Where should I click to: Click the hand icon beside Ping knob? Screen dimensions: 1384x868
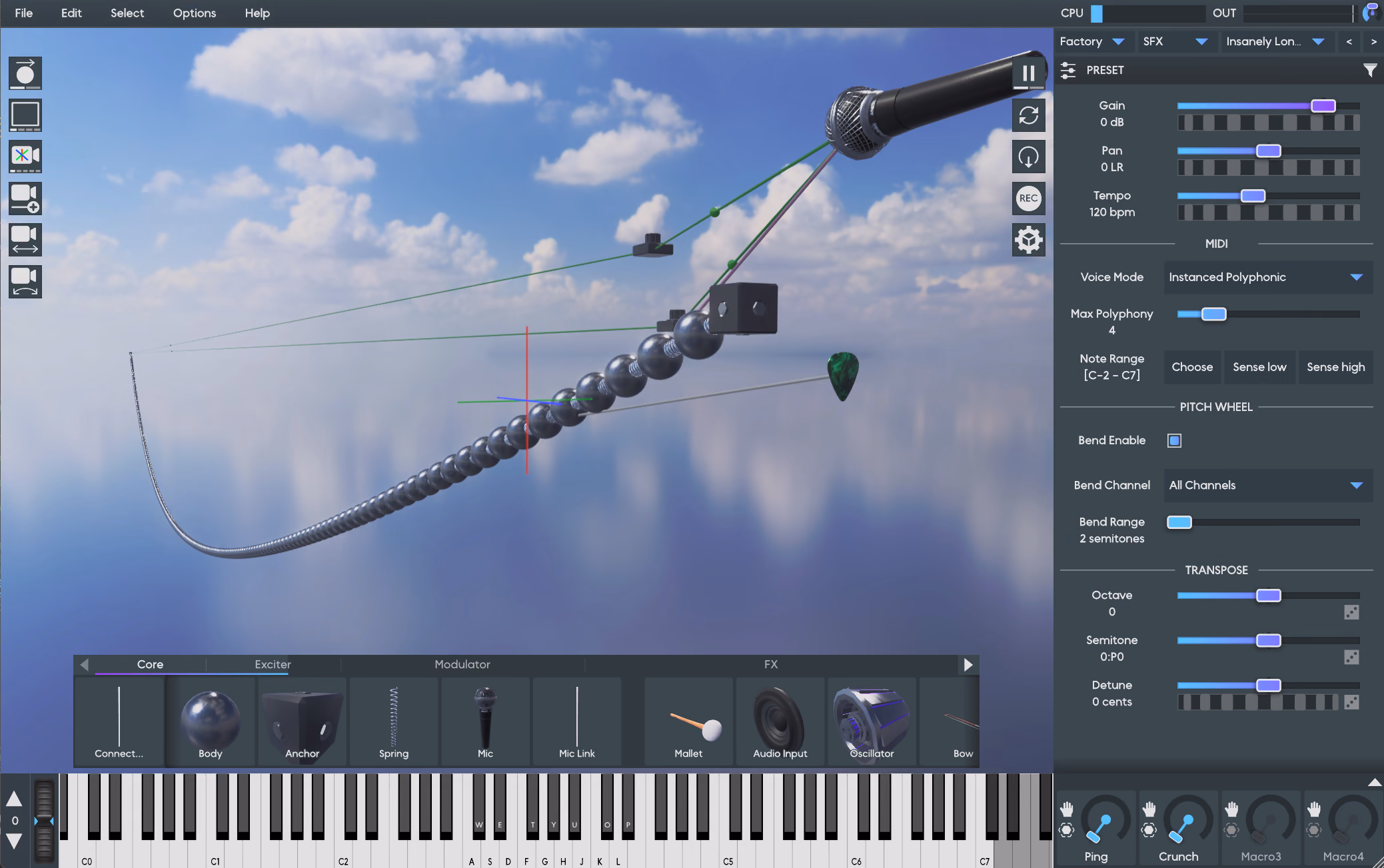click(1067, 809)
